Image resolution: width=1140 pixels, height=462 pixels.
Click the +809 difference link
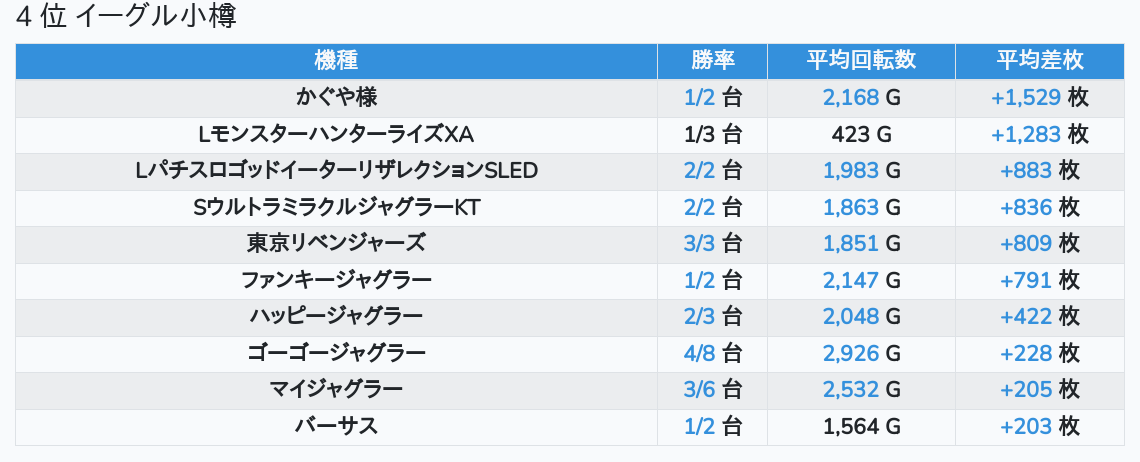pyautogui.click(x=1026, y=244)
